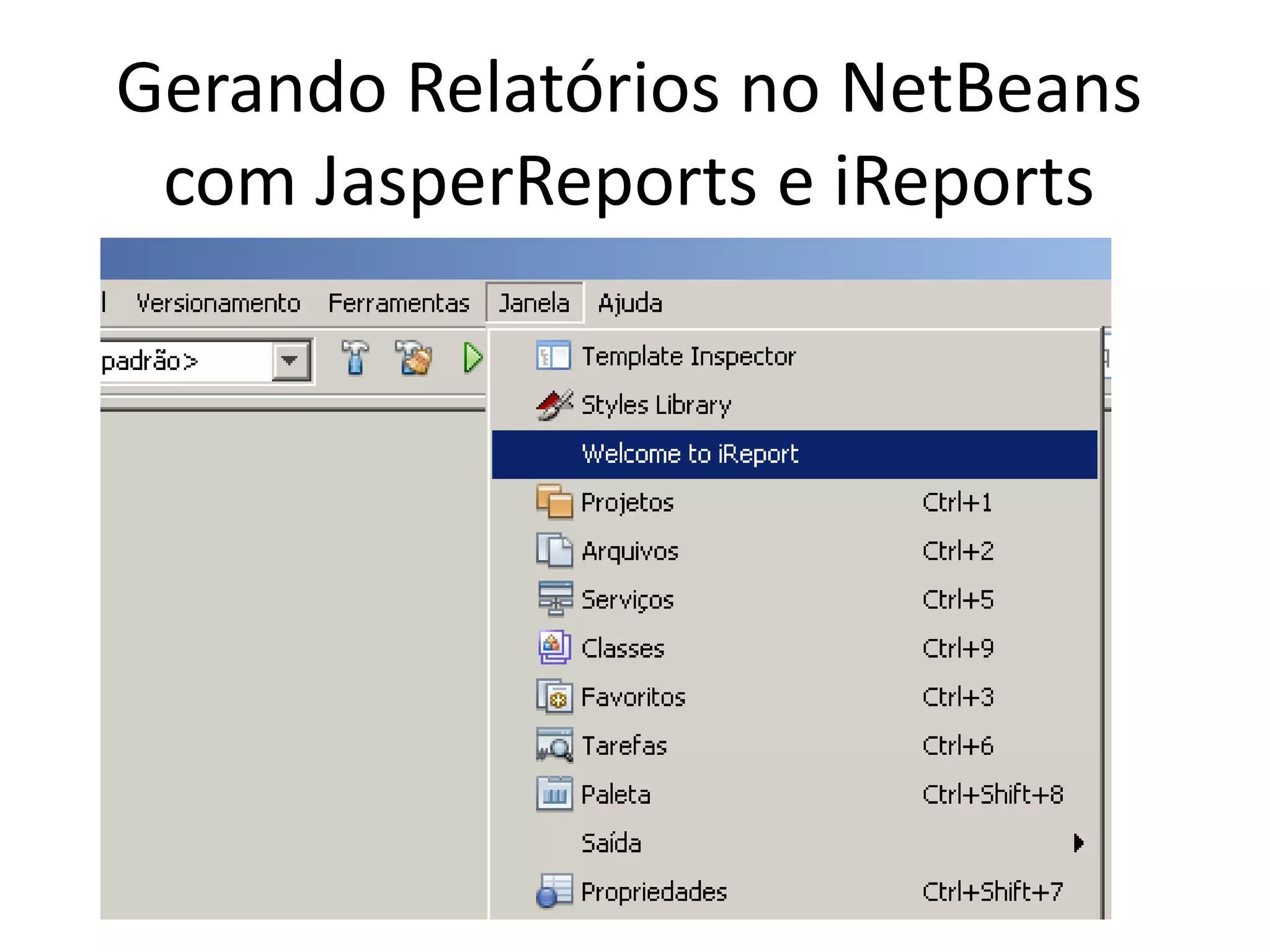Click the Ctrl+5 shortcut label
Screen dimensions: 1270x952
pyautogui.click(x=958, y=599)
